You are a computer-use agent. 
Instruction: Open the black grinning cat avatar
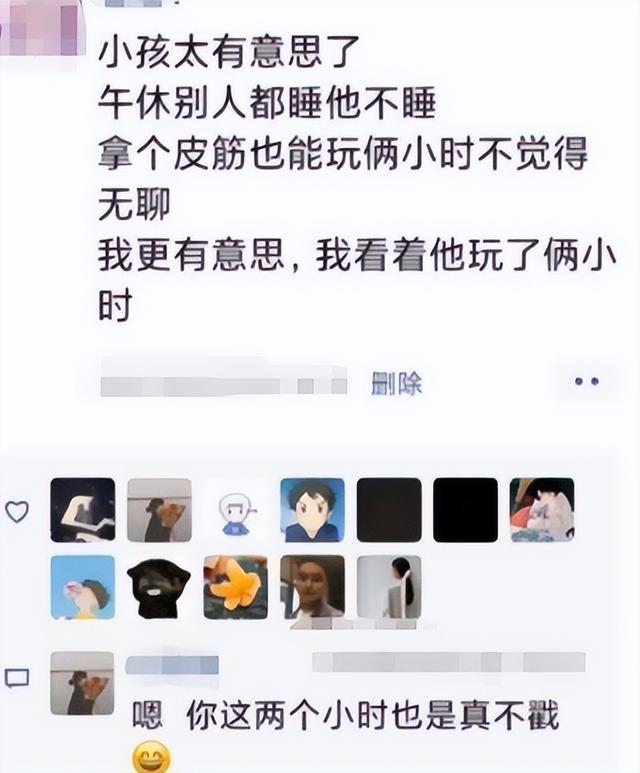pyautogui.click(x=159, y=587)
